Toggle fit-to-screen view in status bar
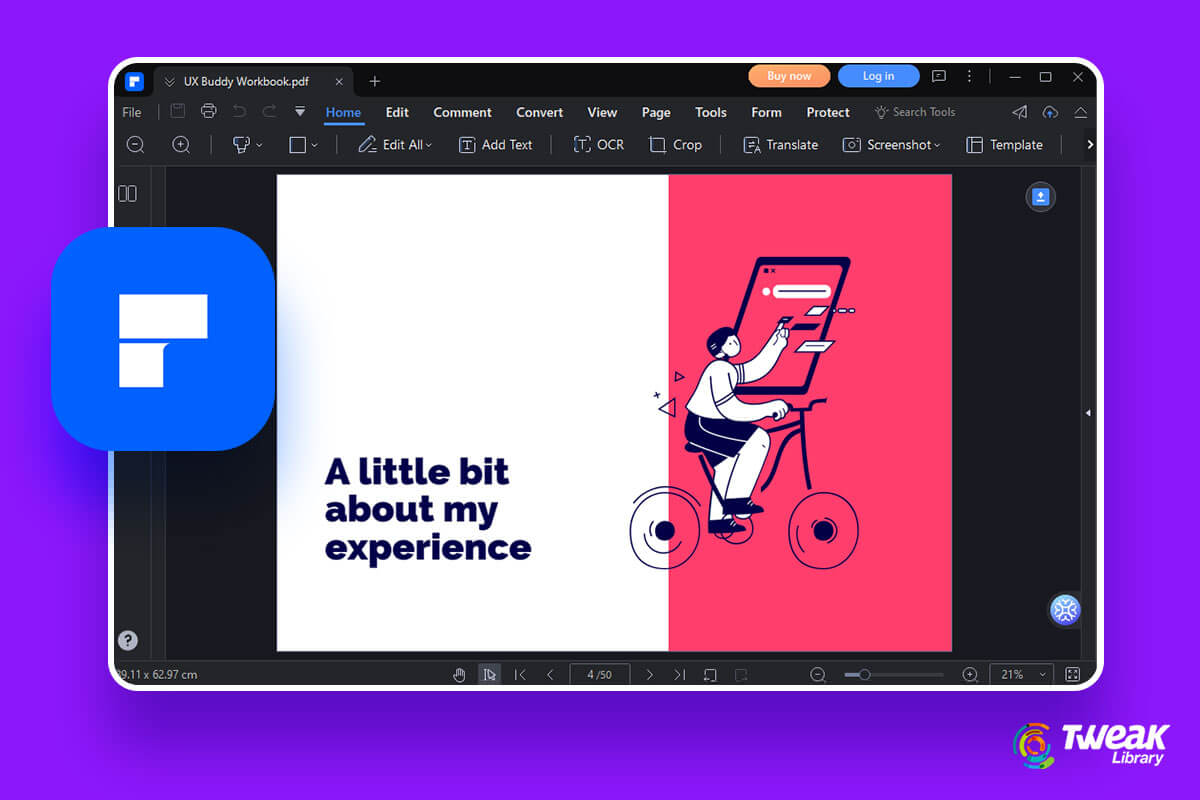 tap(1072, 674)
